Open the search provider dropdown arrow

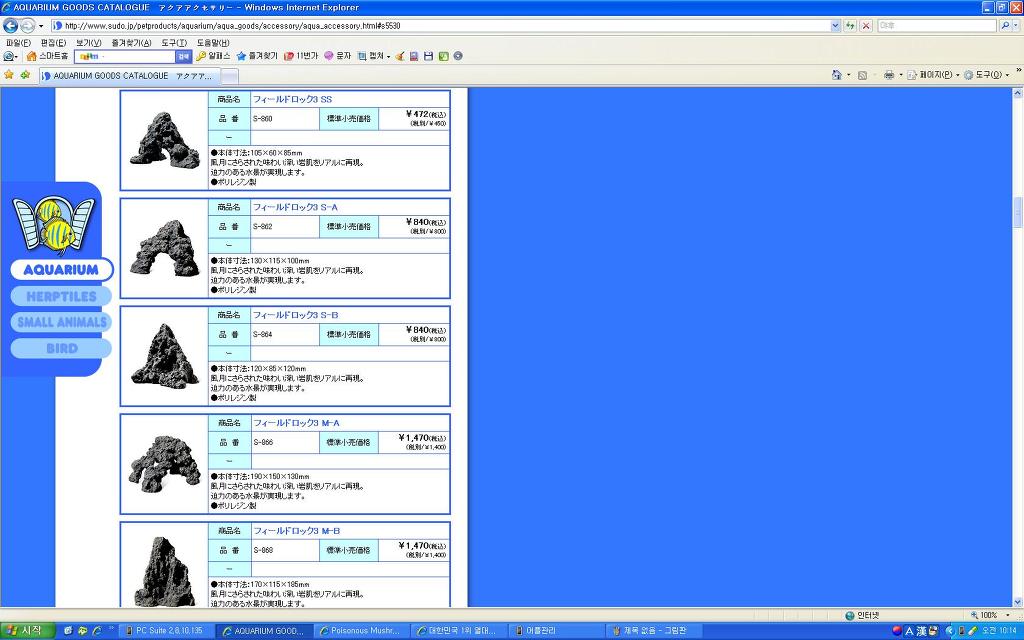click(x=1016, y=25)
